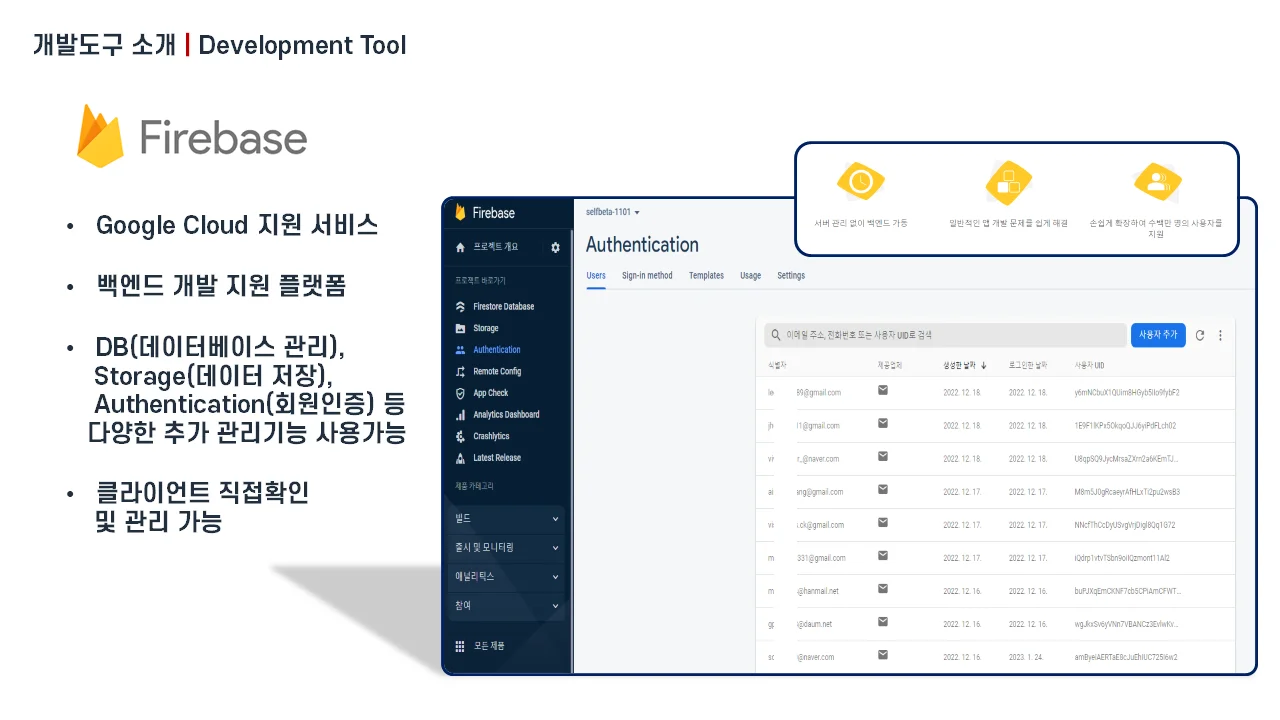The width and height of the screenshot is (1280, 720).
Task: Click the ang@gmail.com identifier
Action: pos(820,492)
